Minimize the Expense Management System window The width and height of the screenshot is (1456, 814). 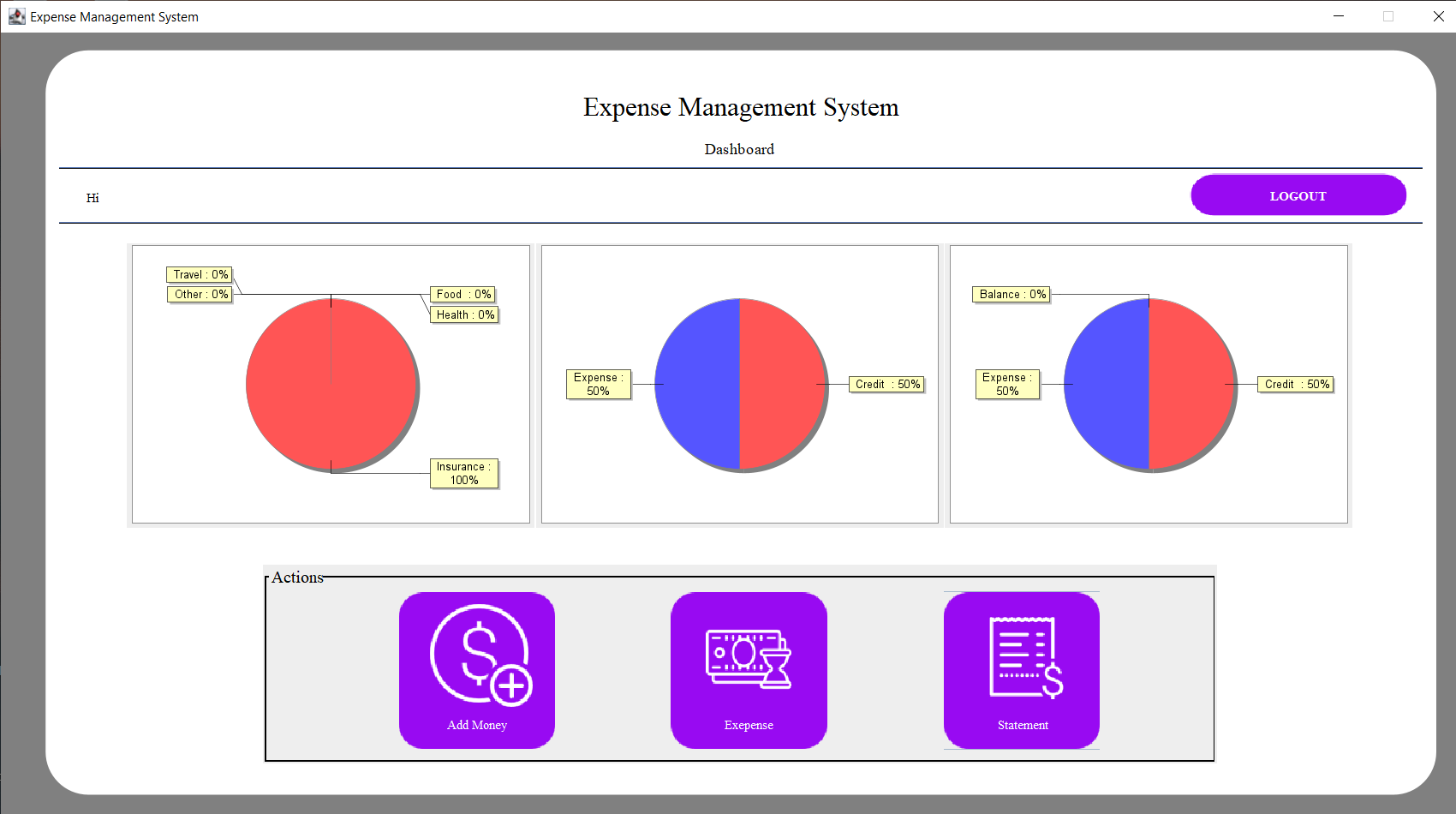click(x=1339, y=16)
